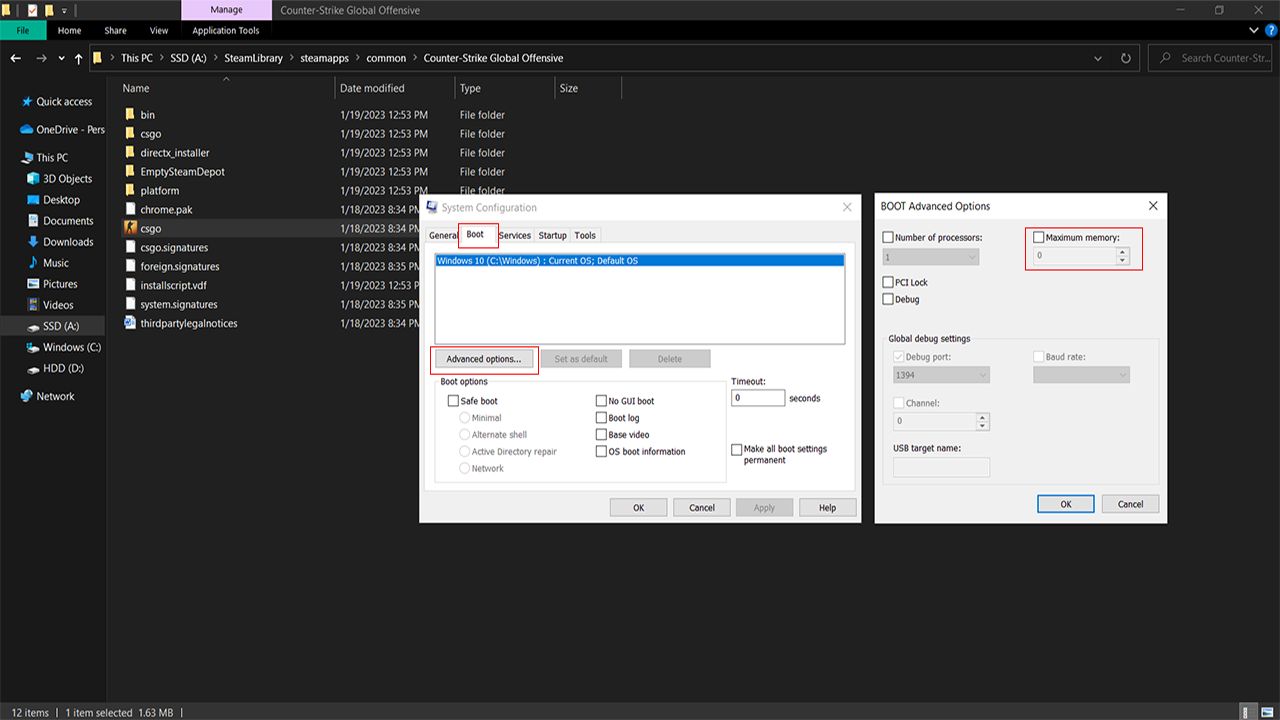Expand the address bar history dropdown
1280x720 pixels.
(1097, 57)
